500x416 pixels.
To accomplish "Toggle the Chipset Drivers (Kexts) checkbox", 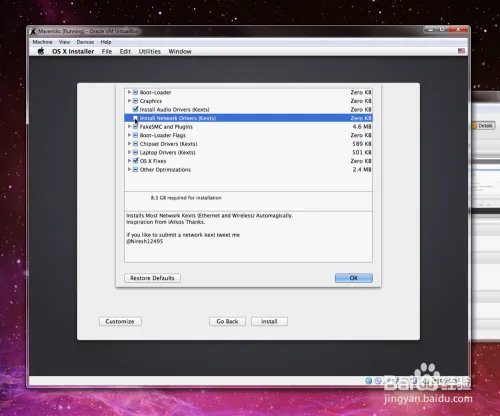I will 136,144.
